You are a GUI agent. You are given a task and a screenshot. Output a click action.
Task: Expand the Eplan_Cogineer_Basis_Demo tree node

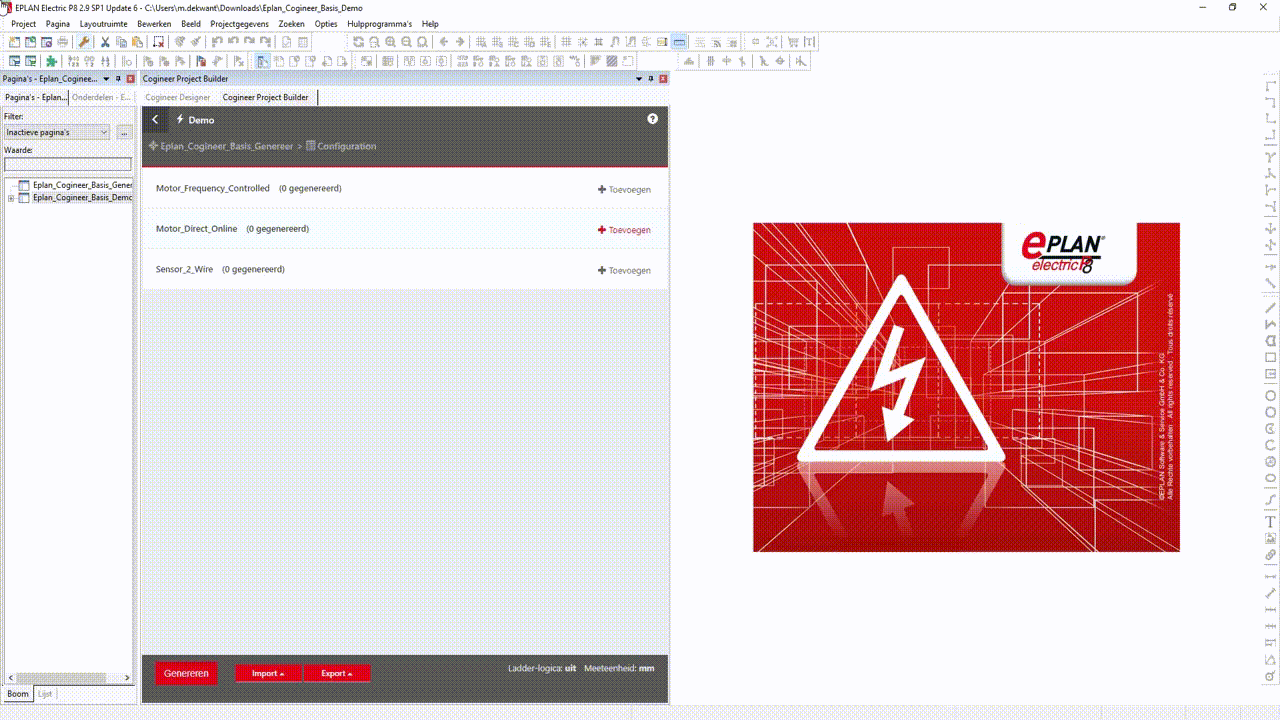click(11, 198)
